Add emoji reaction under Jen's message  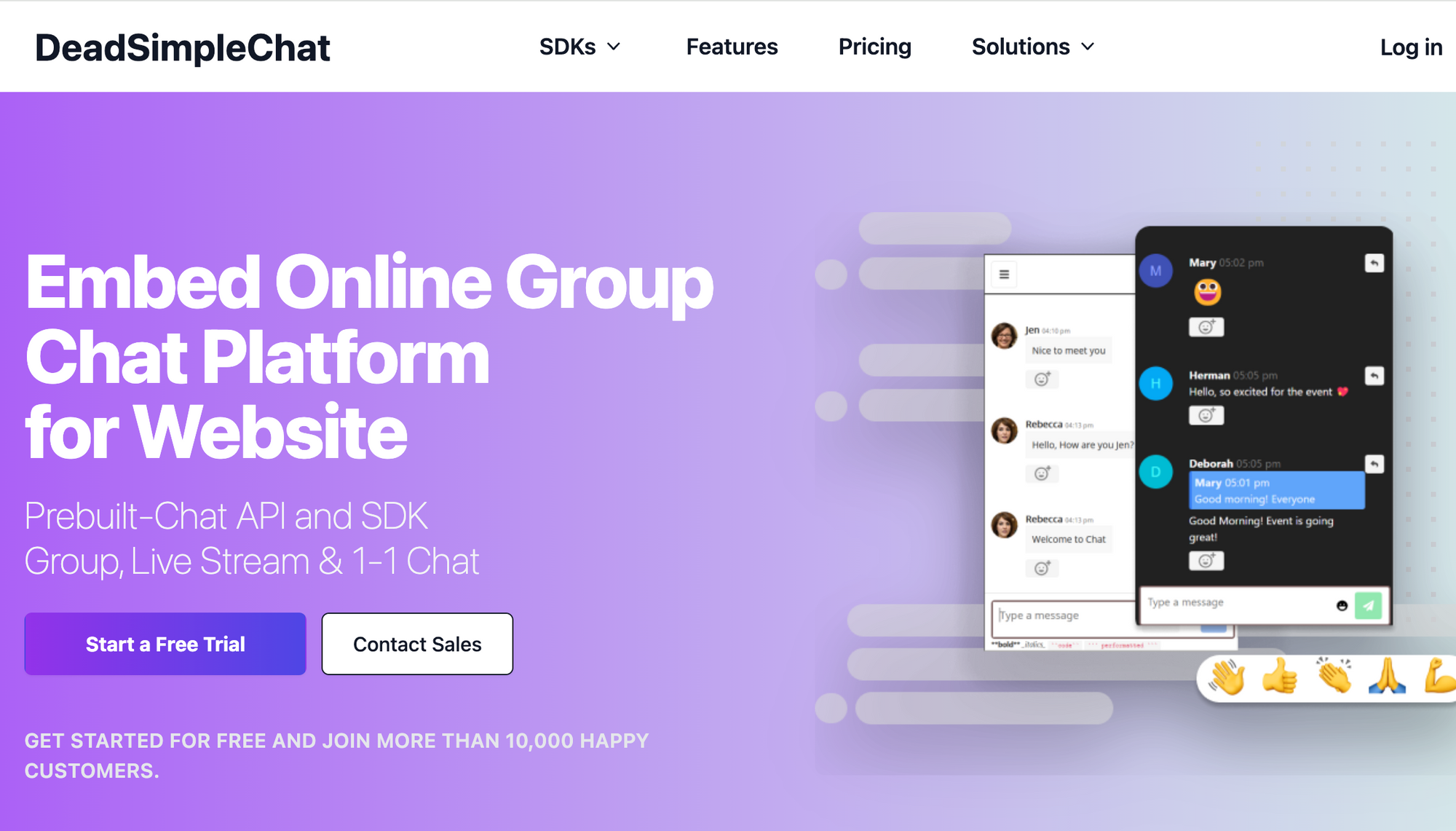[x=1042, y=379]
